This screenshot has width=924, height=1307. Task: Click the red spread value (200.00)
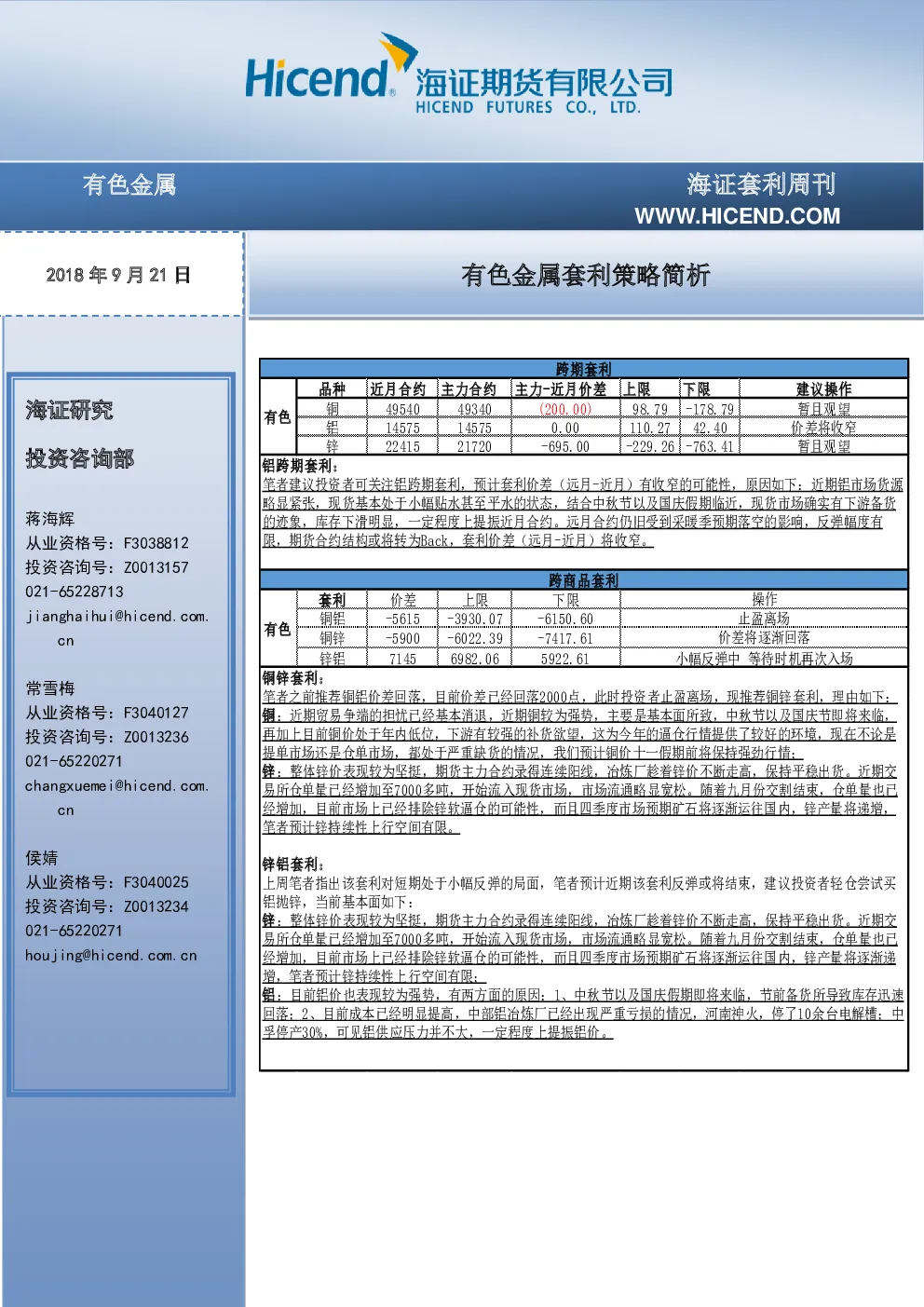[x=565, y=409]
